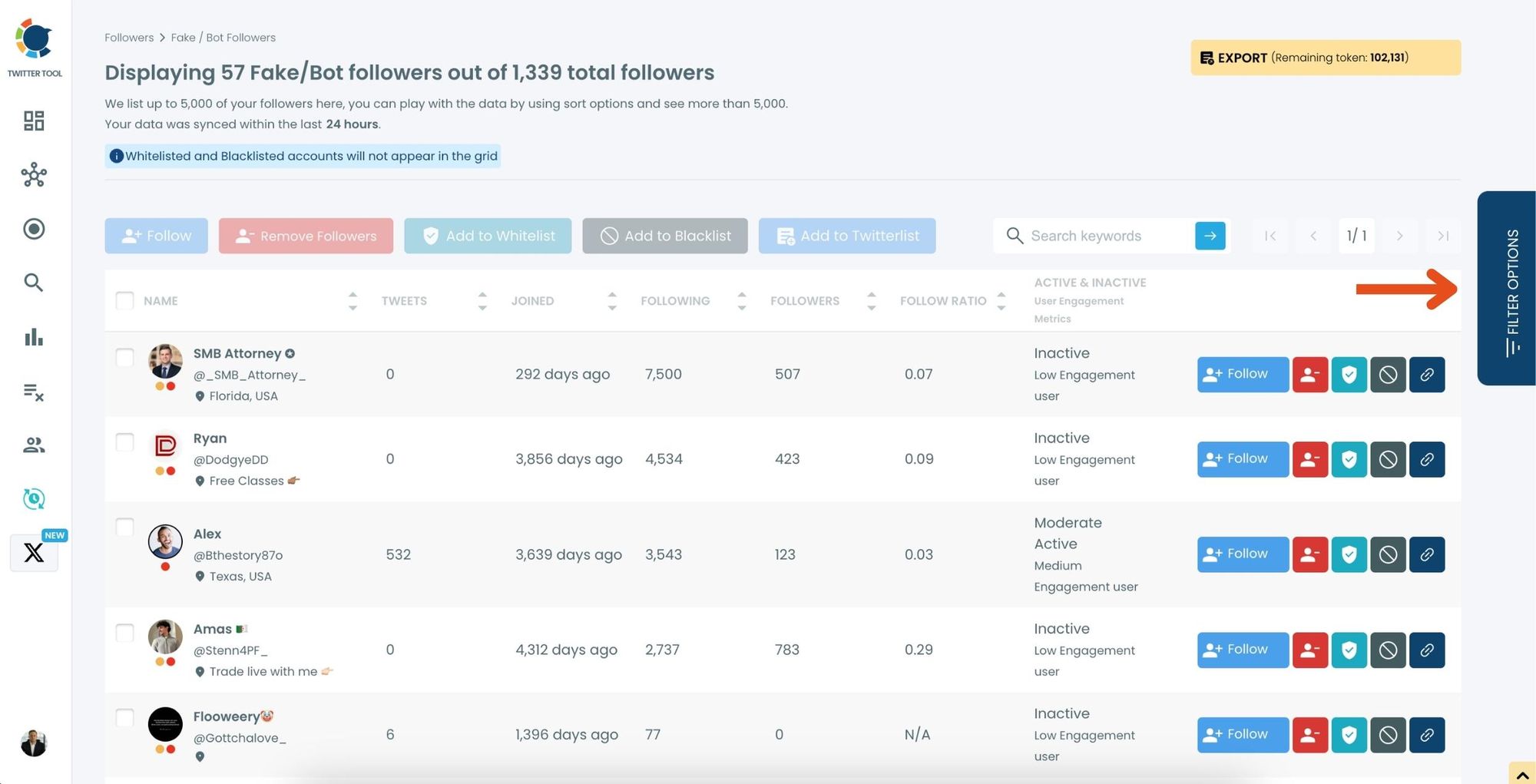Select the network analysis icon in sidebar
The height and width of the screenshot is (784, 1536).
tap(33, 175)
